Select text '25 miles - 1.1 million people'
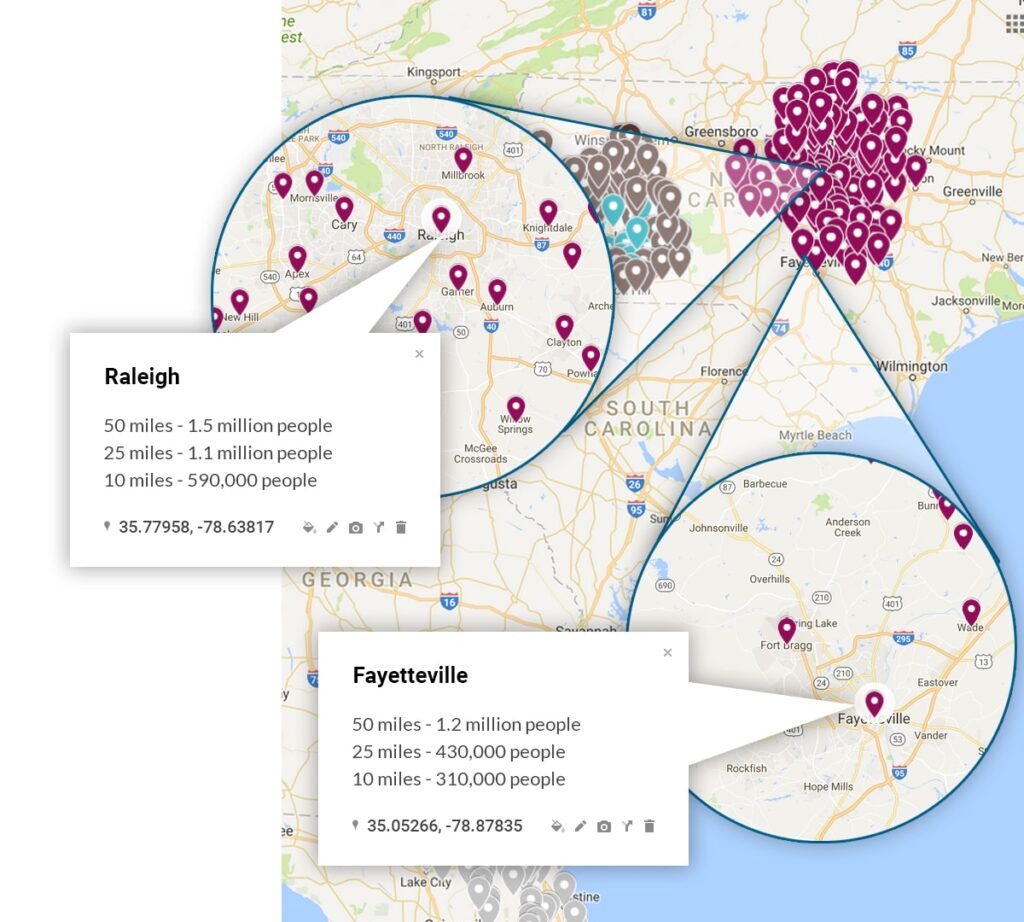This screenshot has width=1024, height=922. coord(218,453)
